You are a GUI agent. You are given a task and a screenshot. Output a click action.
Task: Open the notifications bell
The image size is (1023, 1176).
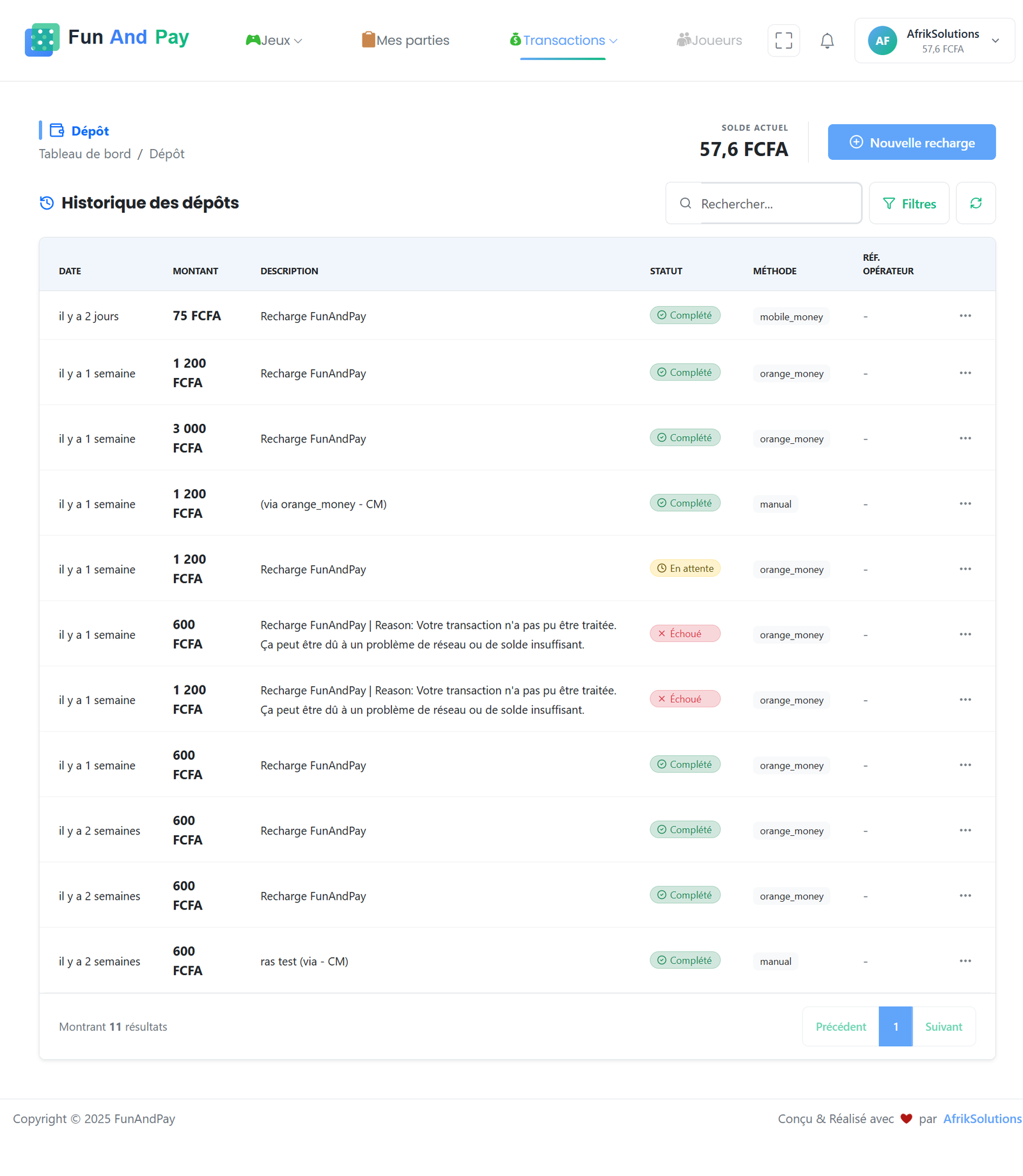coord(827,41)
